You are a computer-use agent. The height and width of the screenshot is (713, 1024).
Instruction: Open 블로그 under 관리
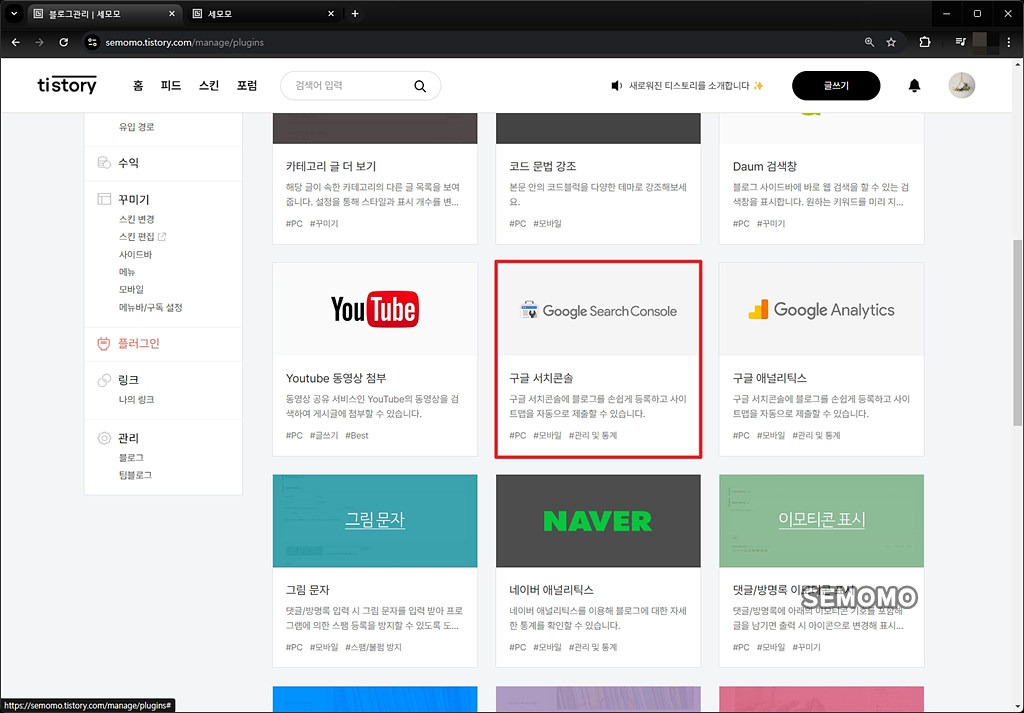pos(131,458)
